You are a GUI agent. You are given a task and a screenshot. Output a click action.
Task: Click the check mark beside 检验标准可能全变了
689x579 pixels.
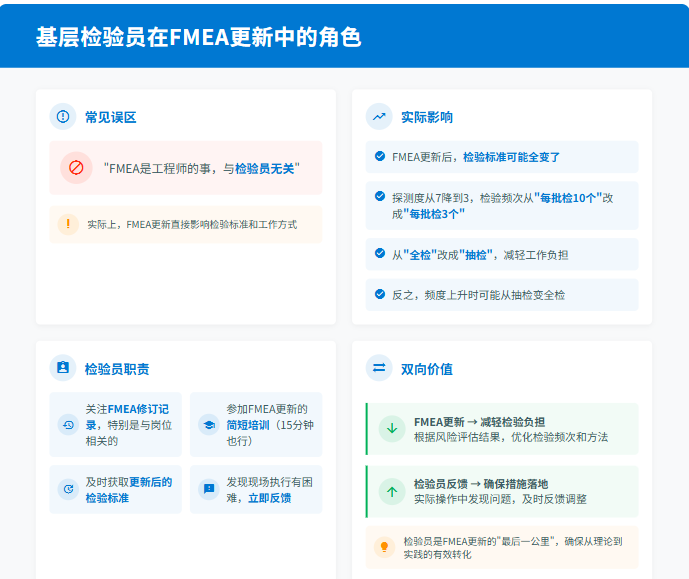coord(380,156)
